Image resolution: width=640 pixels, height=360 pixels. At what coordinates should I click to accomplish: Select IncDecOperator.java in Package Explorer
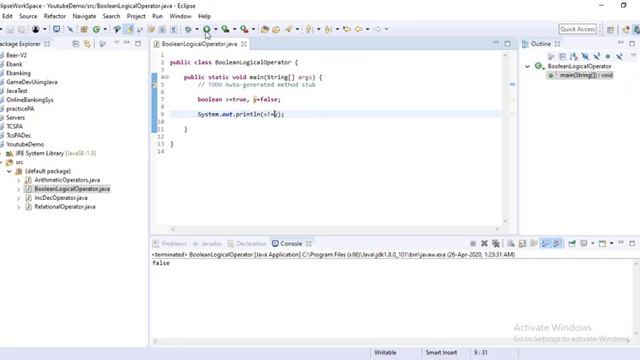point(61,198)
